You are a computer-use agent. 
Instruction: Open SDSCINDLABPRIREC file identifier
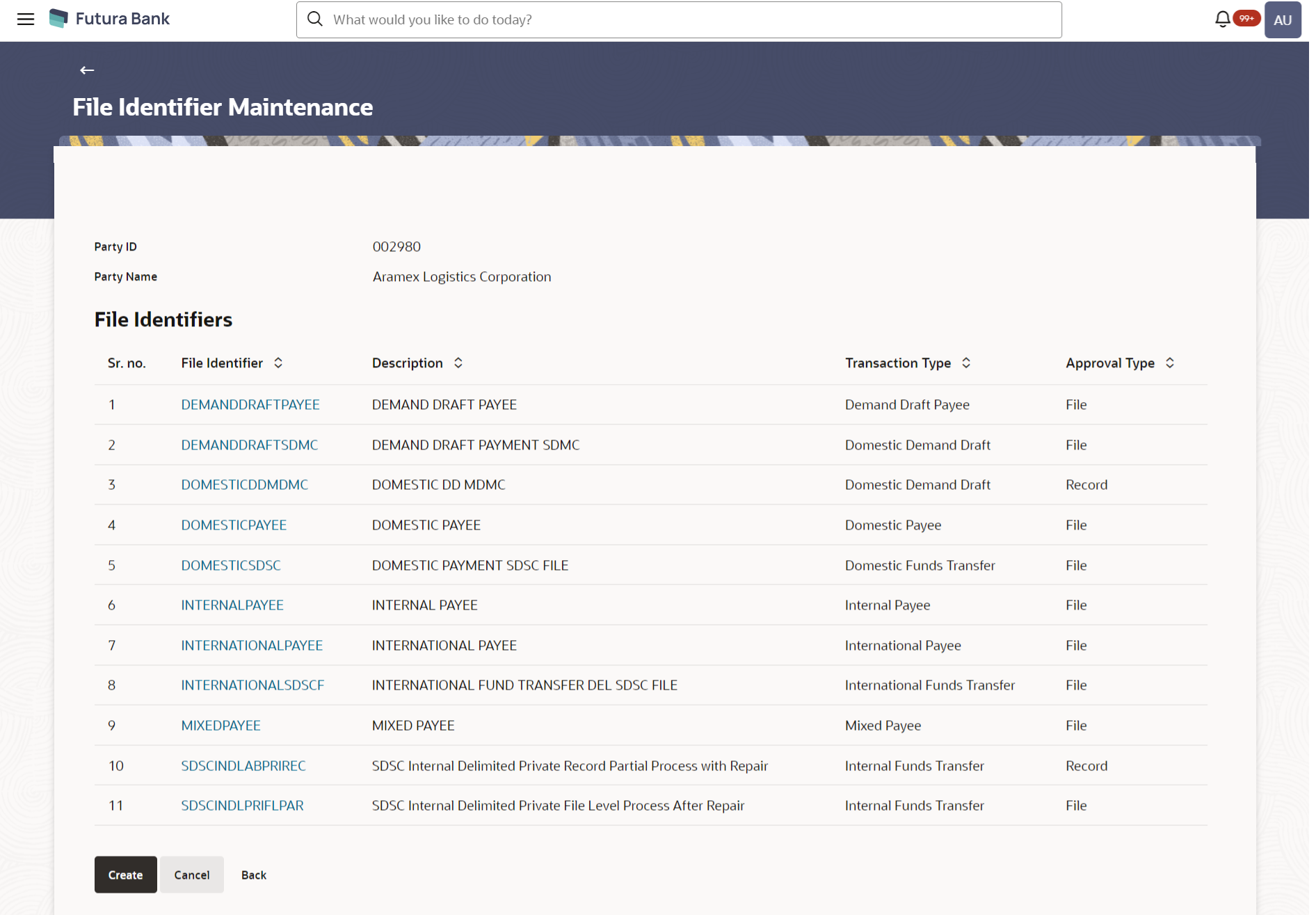243,765
